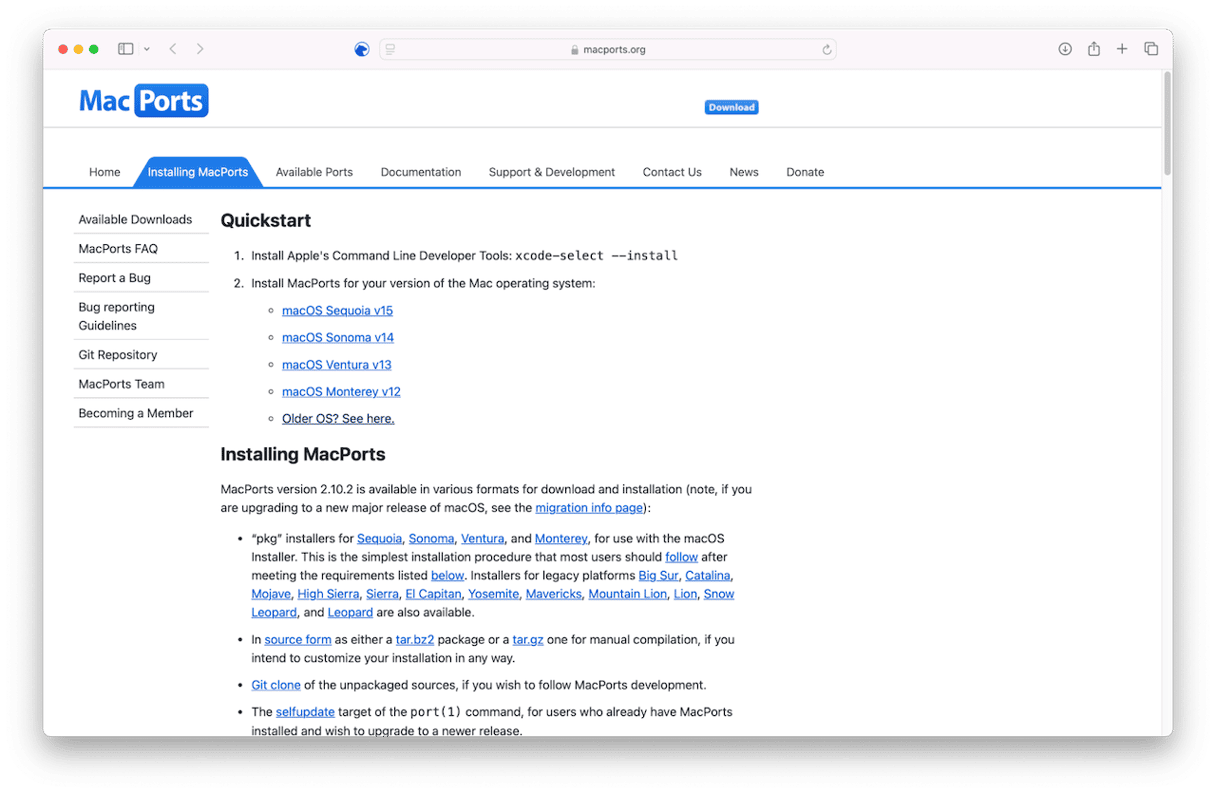Open the migration info page link
This screenshot has width=1216, height=794.
pos(590,508)
